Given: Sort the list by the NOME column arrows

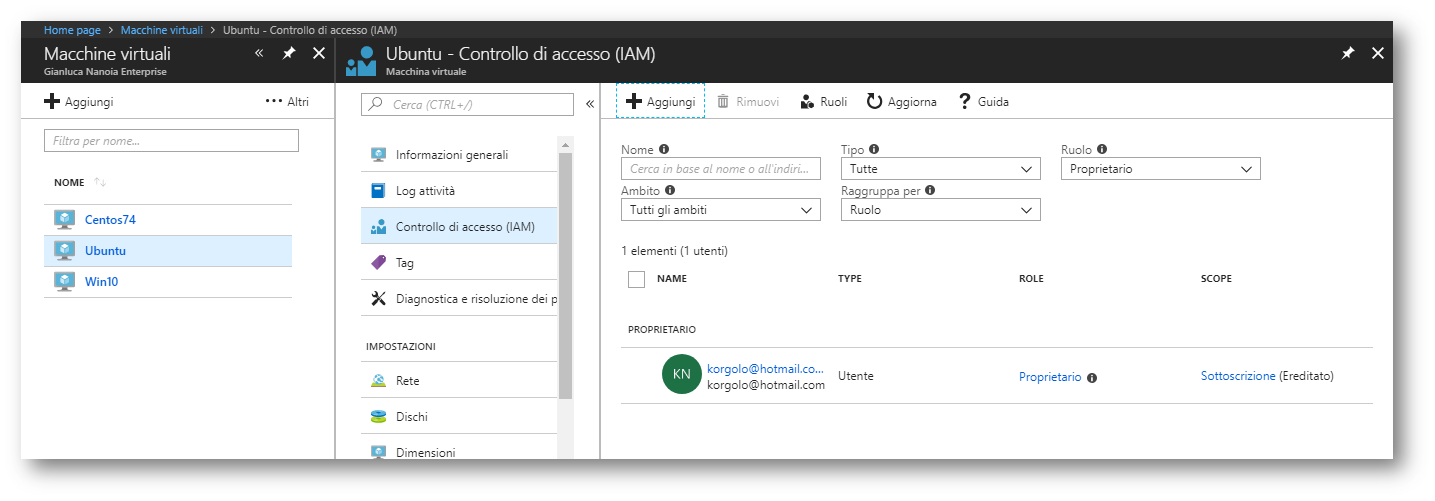Looking at the screenshot, I should tap(100, 182).
